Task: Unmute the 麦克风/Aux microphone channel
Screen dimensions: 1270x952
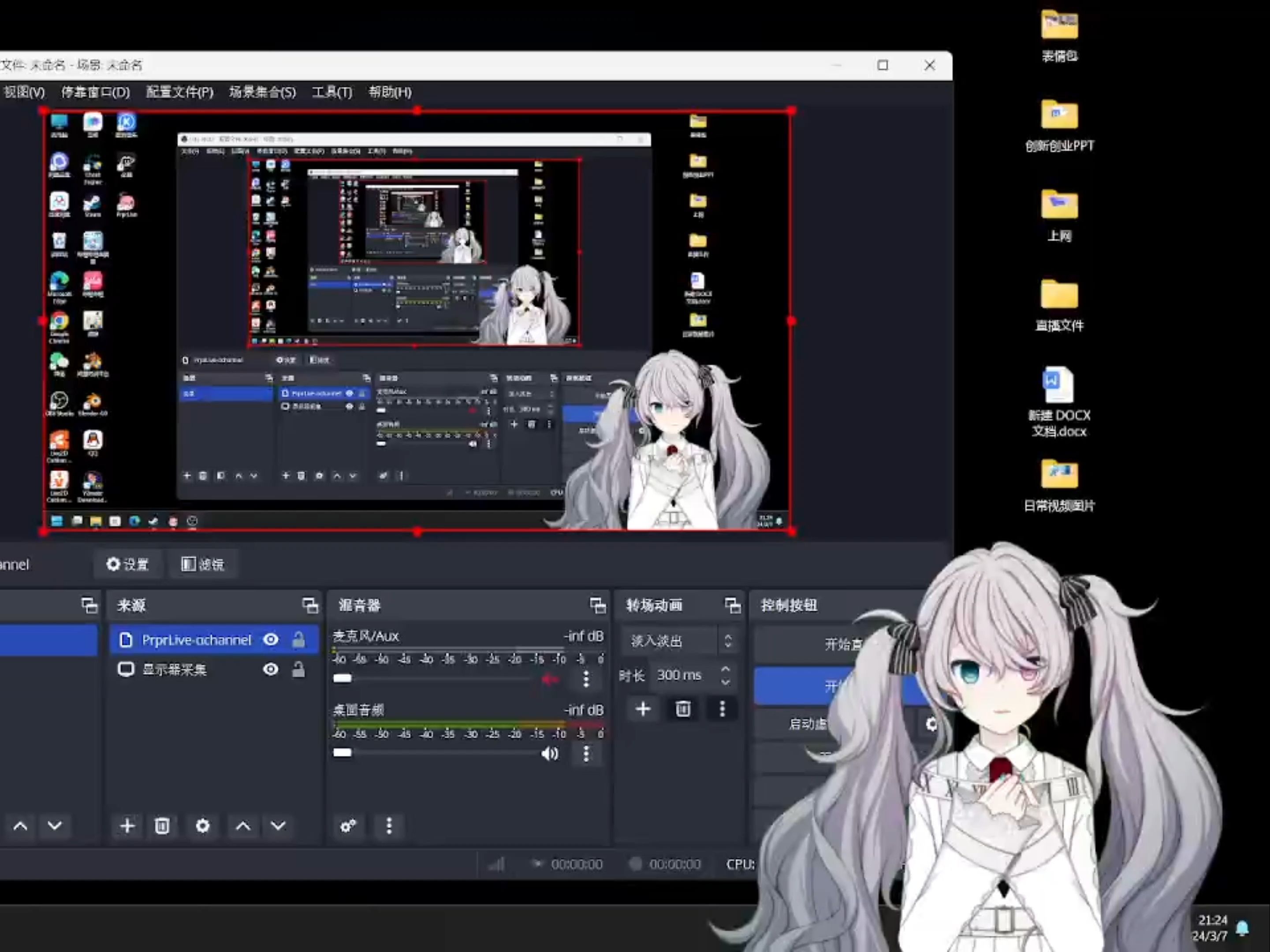Action: (x=549, y=679)
